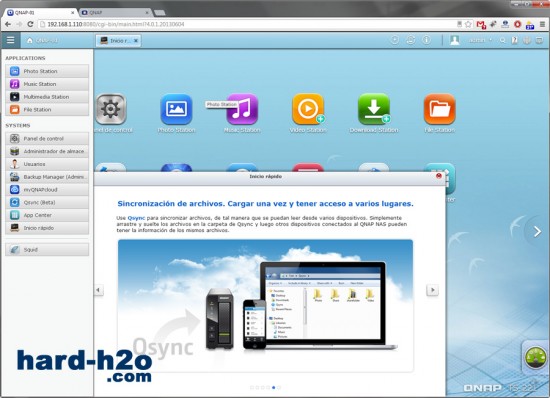Launch File Station desktop icon
The image size is (550, 398).
pyautogui.click(x=440, y=109)
